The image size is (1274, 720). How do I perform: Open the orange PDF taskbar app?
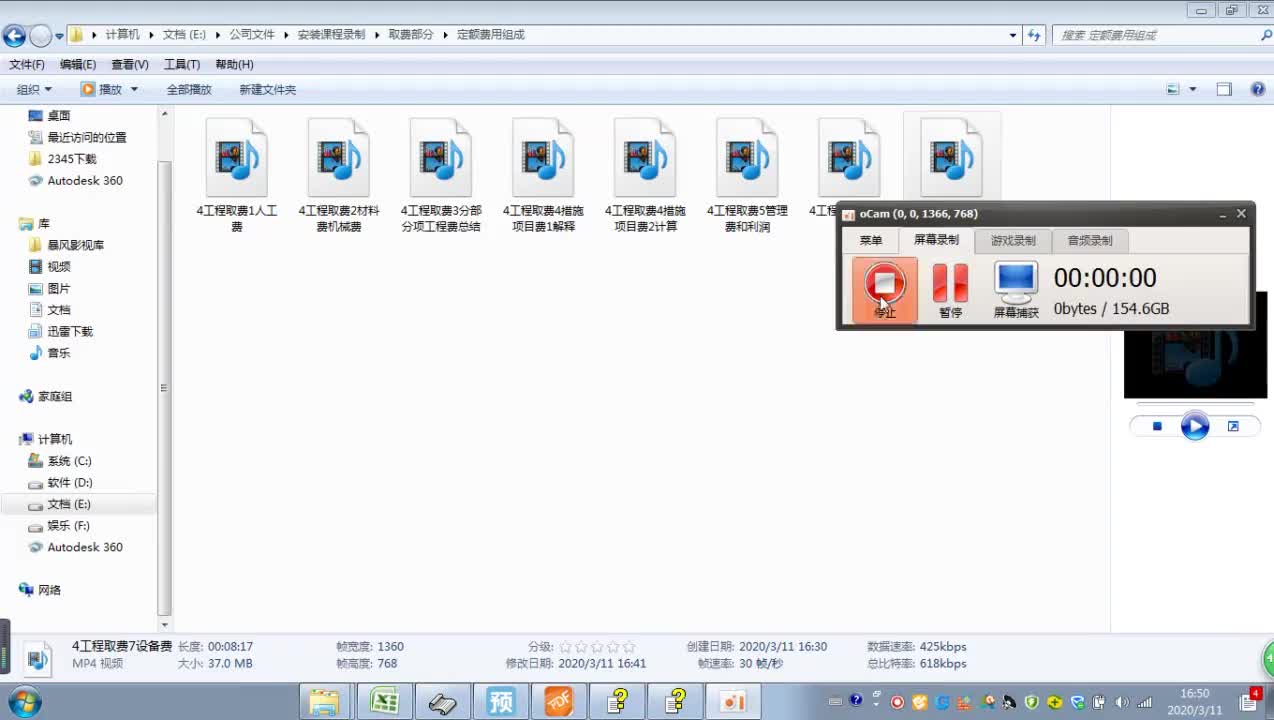[559, 702]
